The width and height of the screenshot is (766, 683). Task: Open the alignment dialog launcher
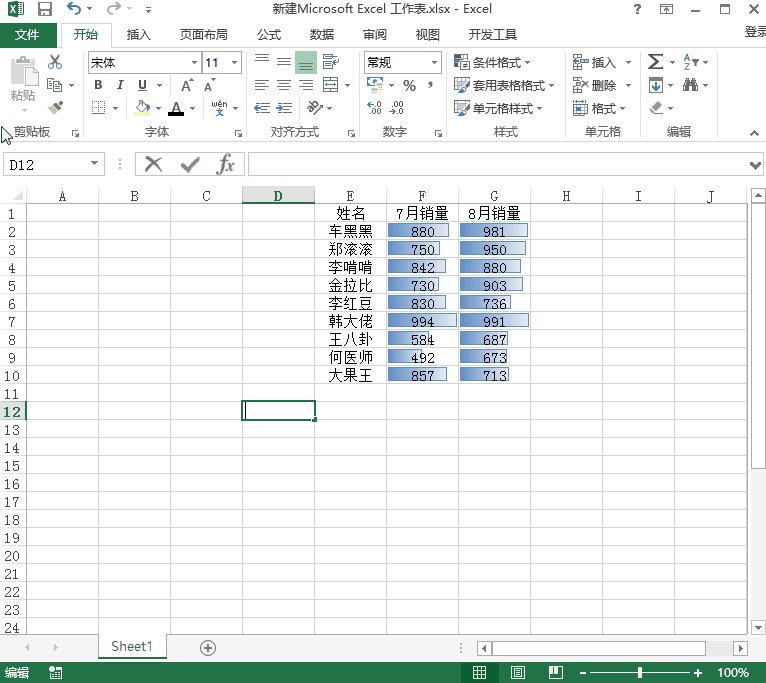[x=351, y=133]
